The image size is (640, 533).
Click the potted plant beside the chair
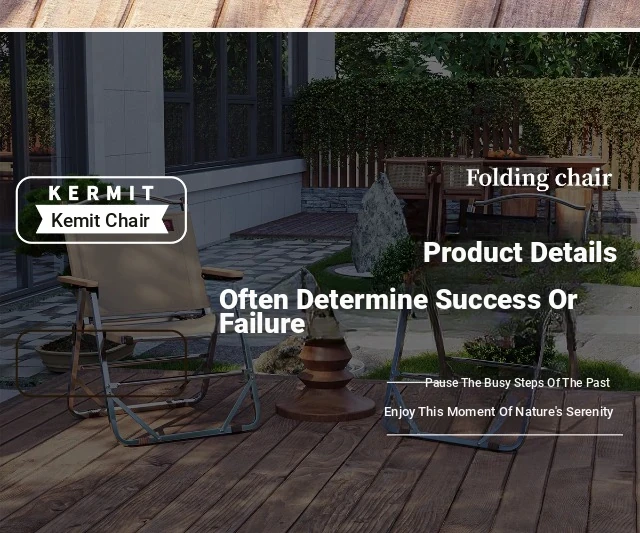(85, 352)
